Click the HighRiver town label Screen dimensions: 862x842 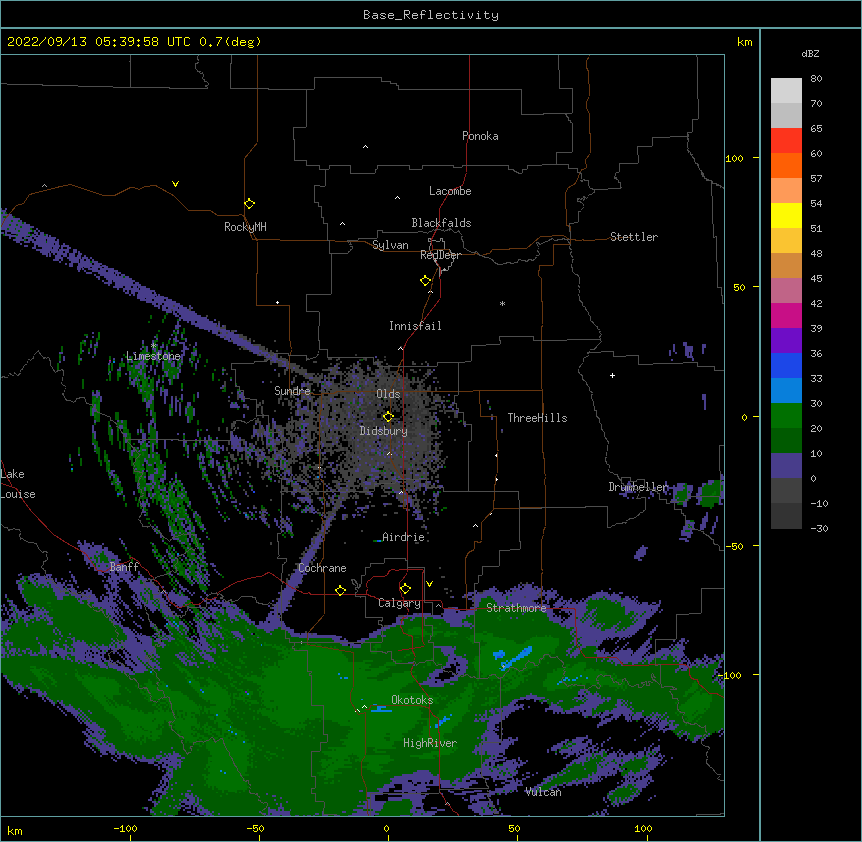(x=430, y=743)
